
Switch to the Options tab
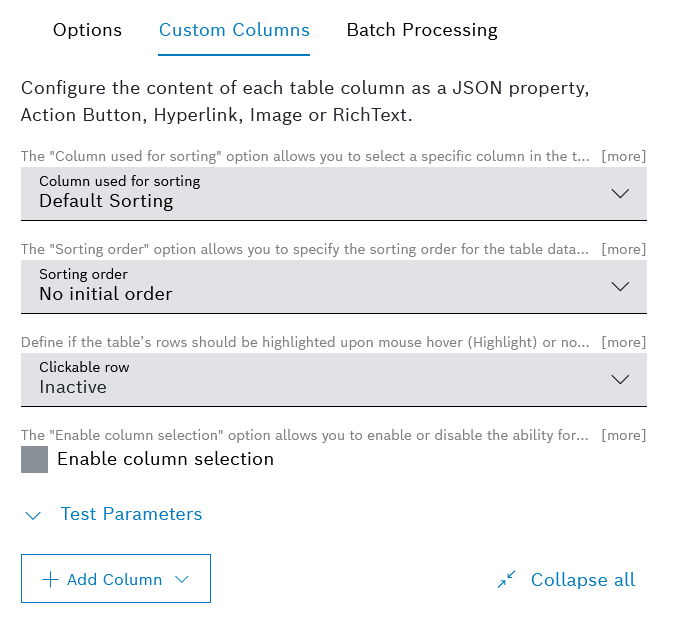(87, 30)
